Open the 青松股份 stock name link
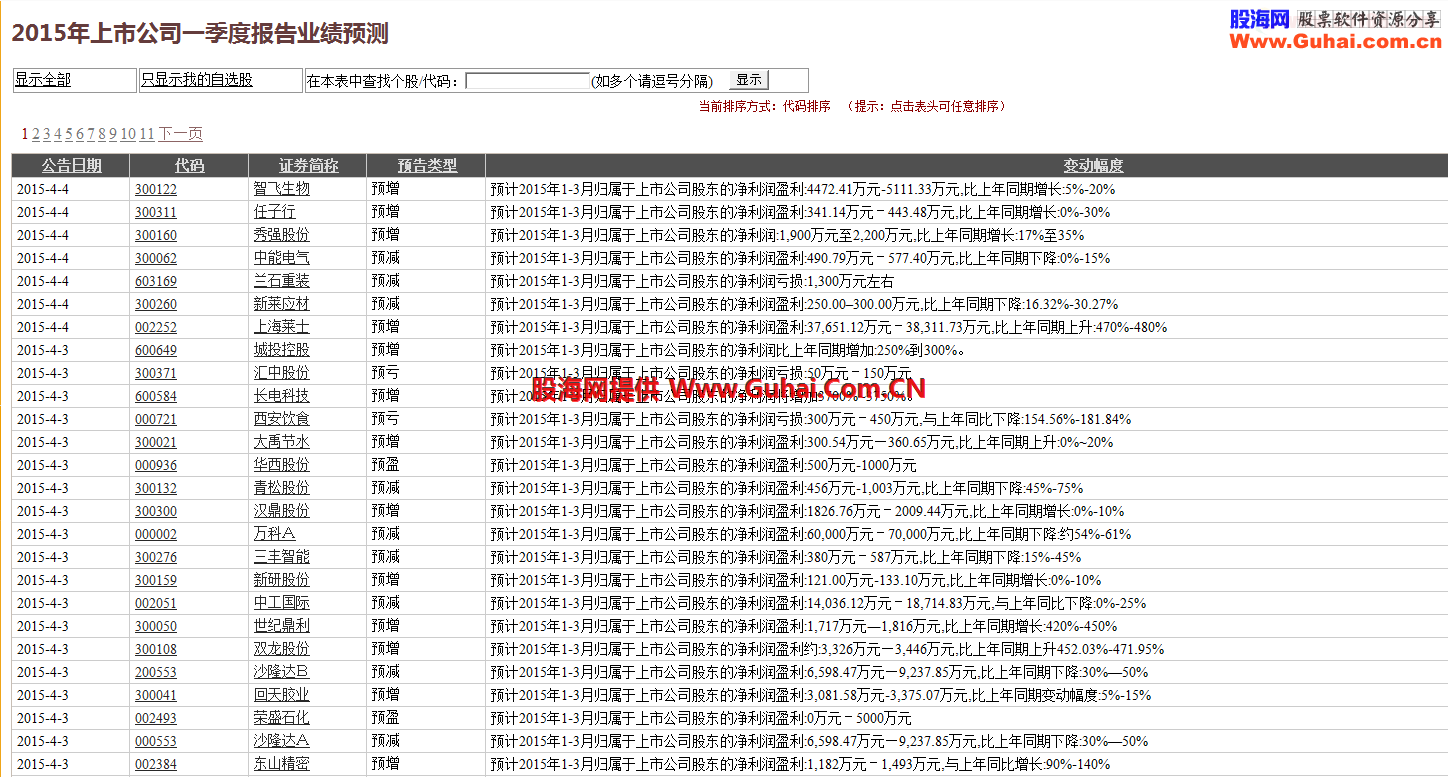 282,488
